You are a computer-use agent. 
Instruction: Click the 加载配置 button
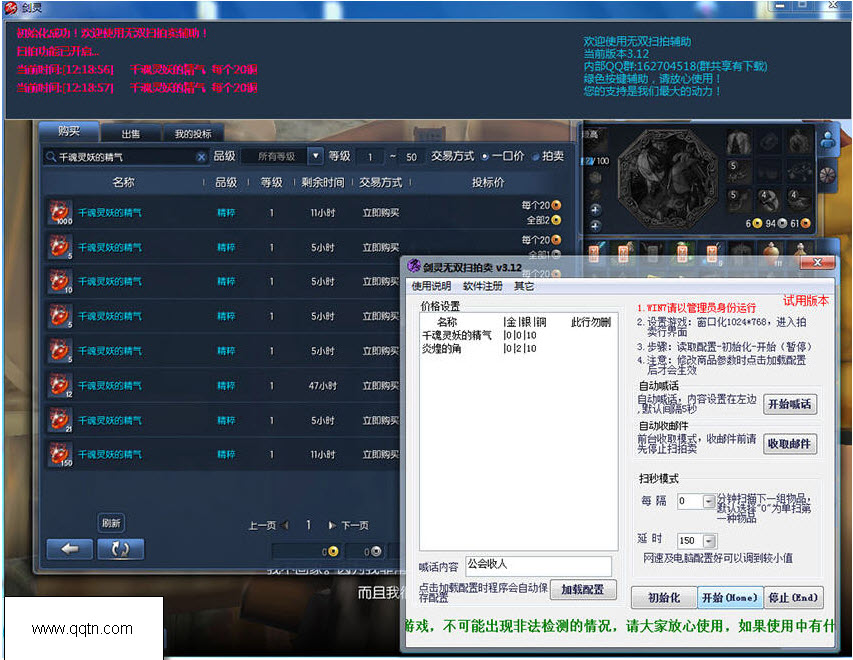tap(583, 590)
